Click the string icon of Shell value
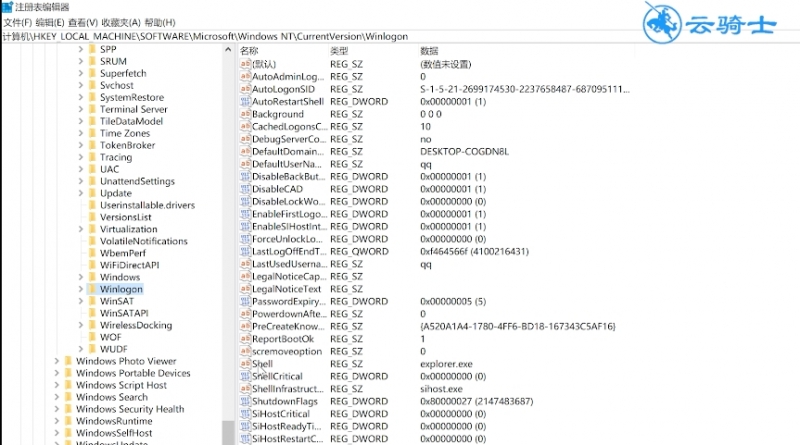The image size is (800, 445). pyautogui.click(x=245, y=364)
